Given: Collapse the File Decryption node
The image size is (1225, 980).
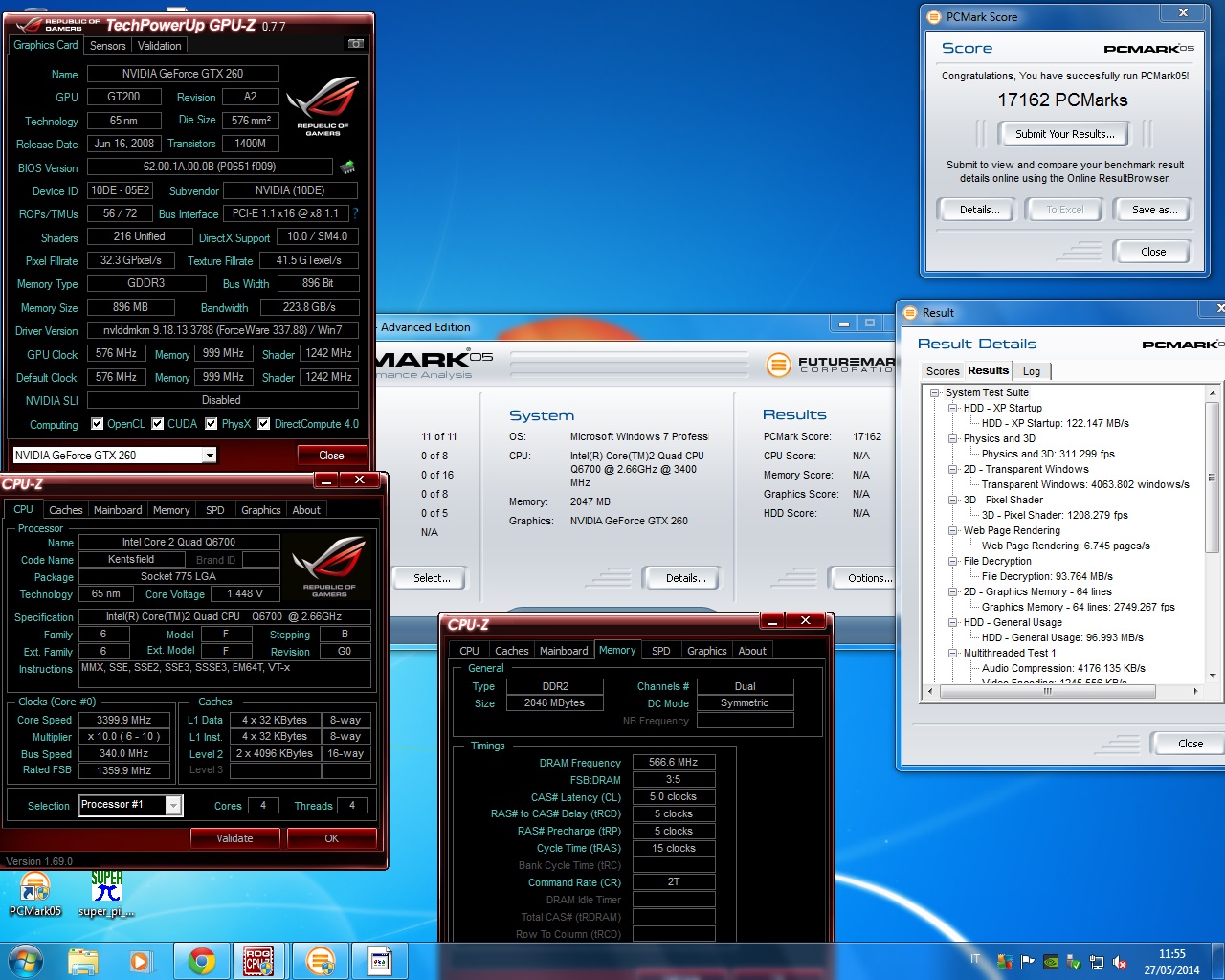Looking at the screenshot, I should (953, 561).
